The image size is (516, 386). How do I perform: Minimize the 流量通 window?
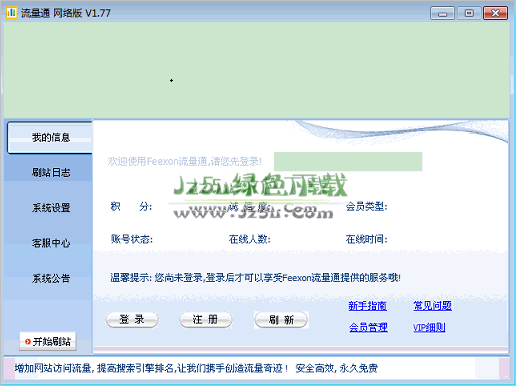pyautogui.click(x=442, y=13)
